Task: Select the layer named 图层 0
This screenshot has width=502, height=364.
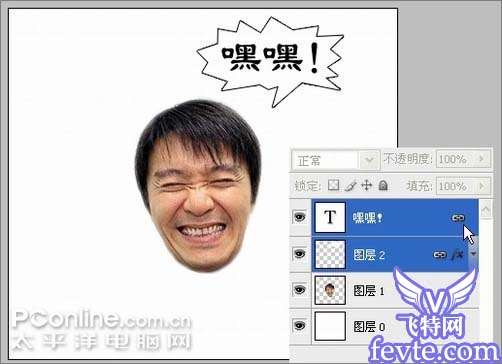Action: 369,326
